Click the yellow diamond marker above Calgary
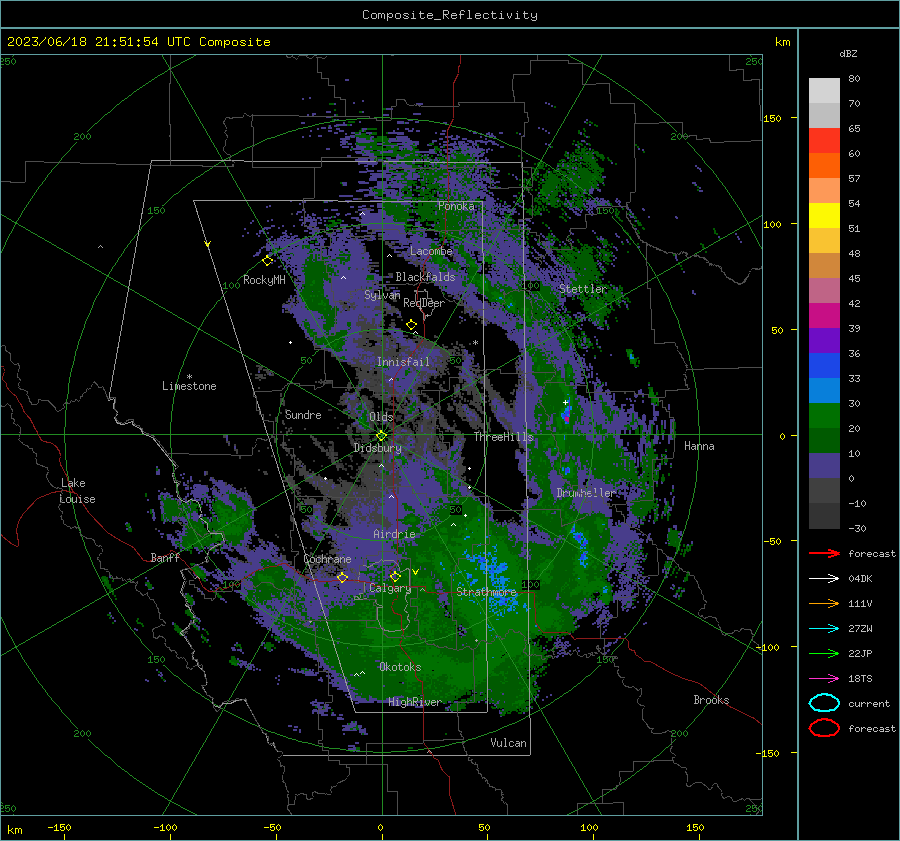The height and width of the screenshot is (841, 900). click(395, 576)
